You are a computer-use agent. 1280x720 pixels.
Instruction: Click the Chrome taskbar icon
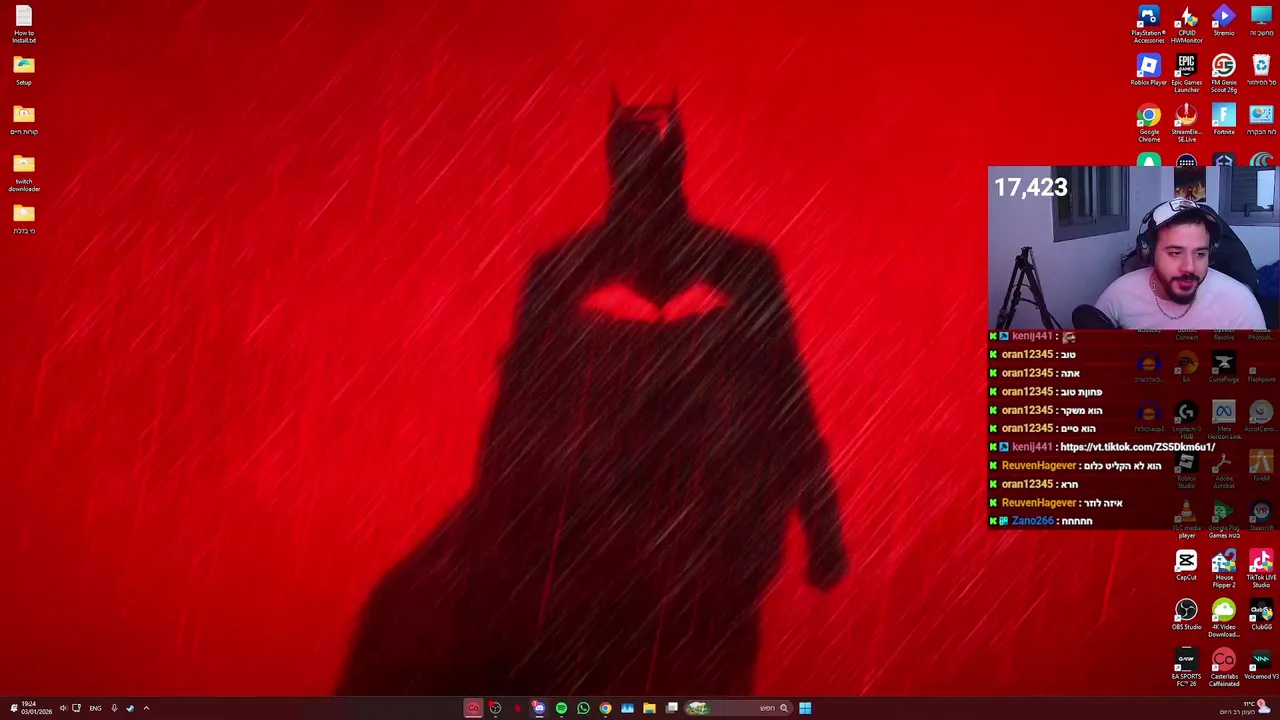tap(605, 708)
